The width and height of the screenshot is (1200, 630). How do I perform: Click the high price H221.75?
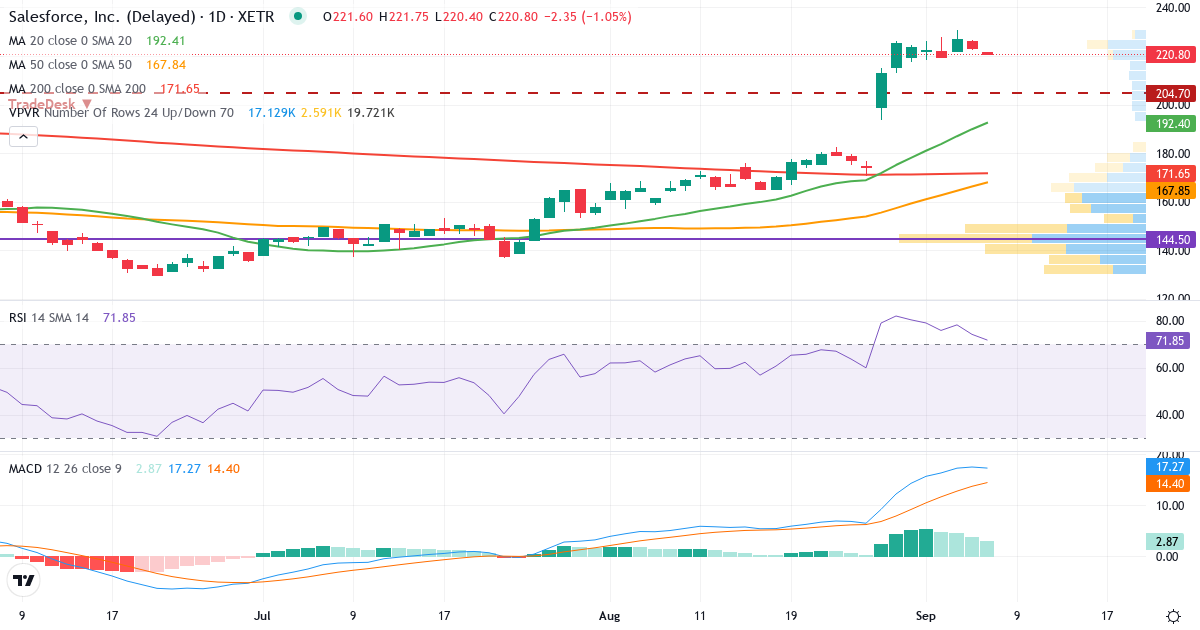pyautogui.click(x=406, y=16)
